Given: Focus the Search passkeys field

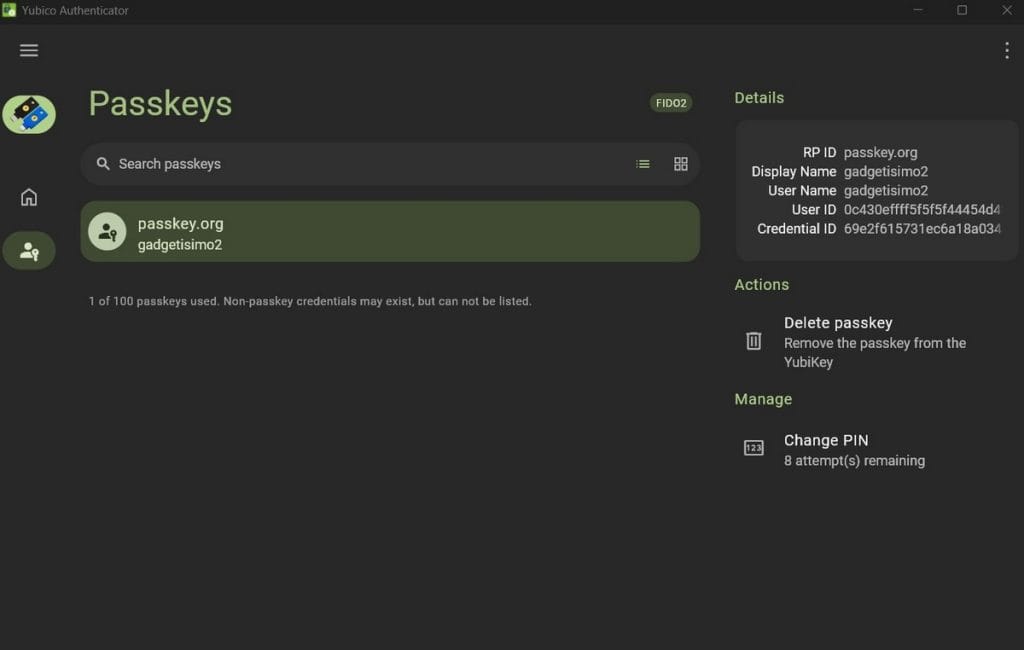Looking at the screenshot, I should point(390,164).
